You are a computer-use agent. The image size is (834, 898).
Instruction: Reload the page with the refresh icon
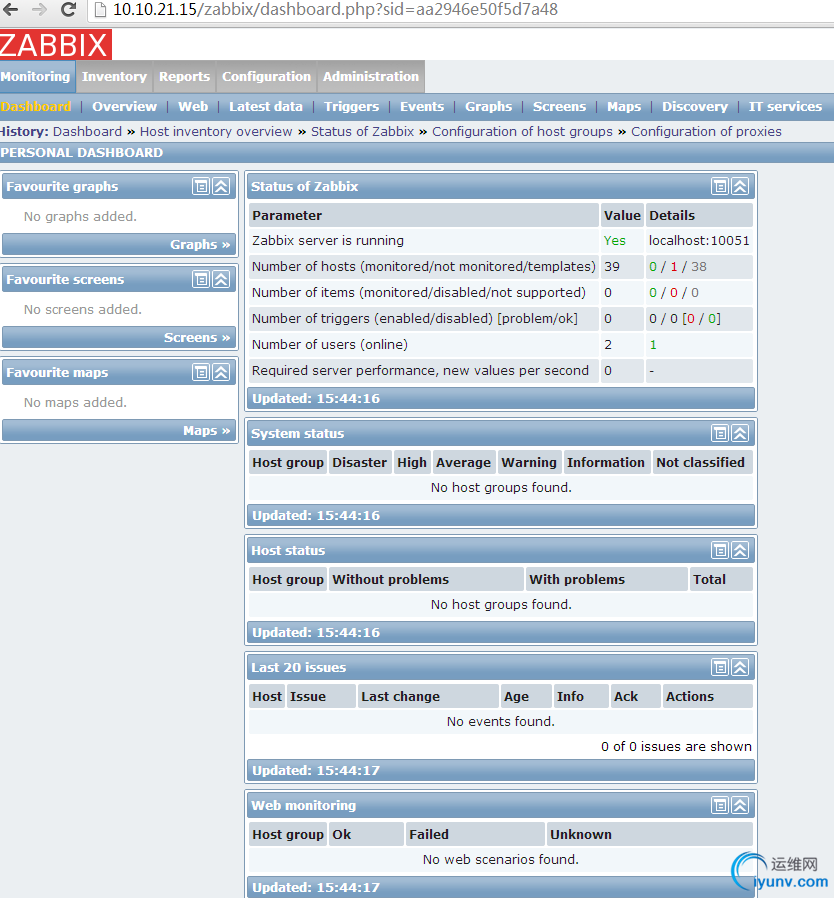tap(69, 9)
